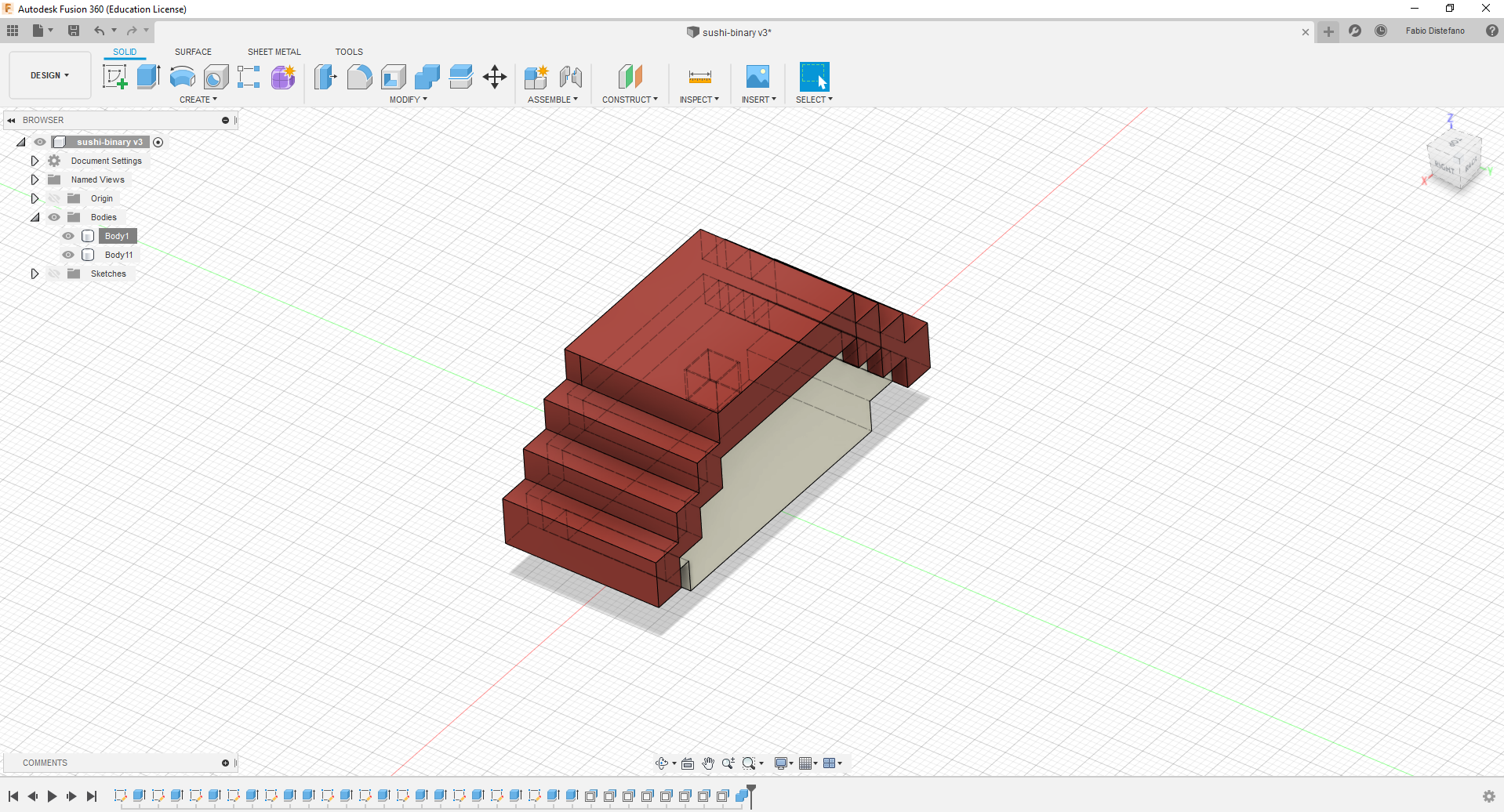This screenshot has height=812, width=1504.
Task: Select the Press Pull tool
Action: pyautogui.click(x=325, y=77)
